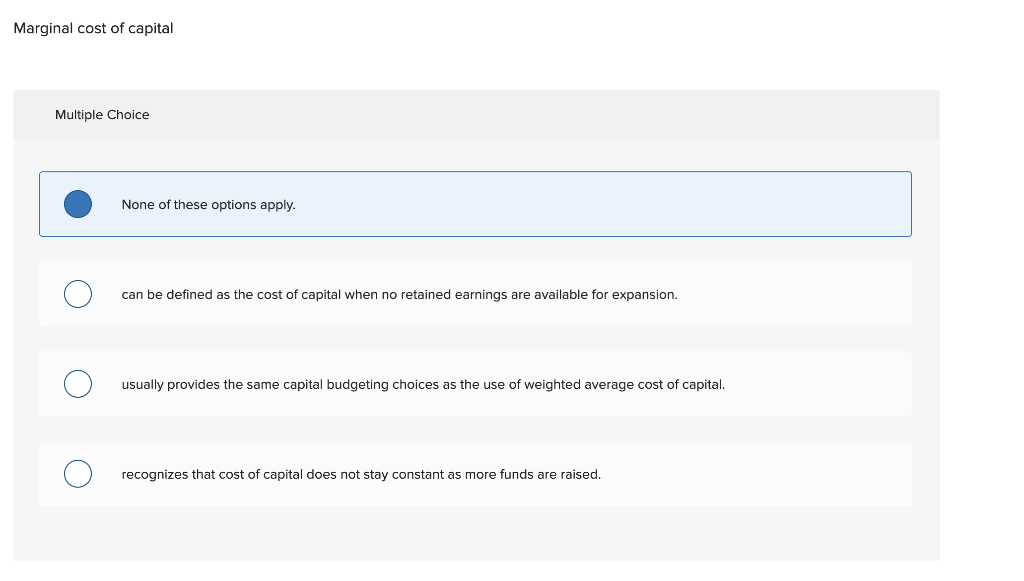1024x581 pixels.
Task: Click answer text 'recognizes that cost of capital...'
Action: [361, 475]
